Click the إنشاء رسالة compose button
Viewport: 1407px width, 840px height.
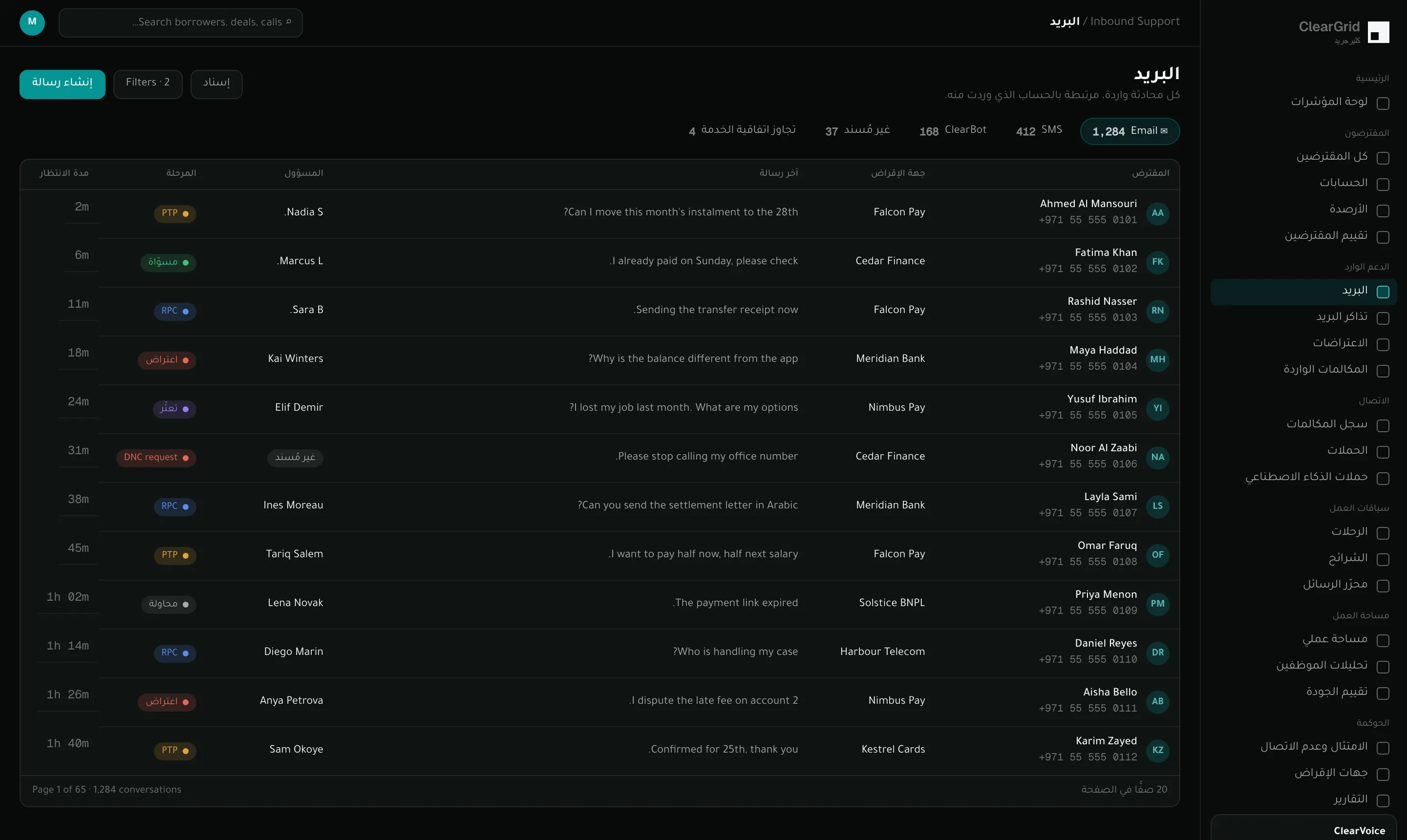(62, 84)
